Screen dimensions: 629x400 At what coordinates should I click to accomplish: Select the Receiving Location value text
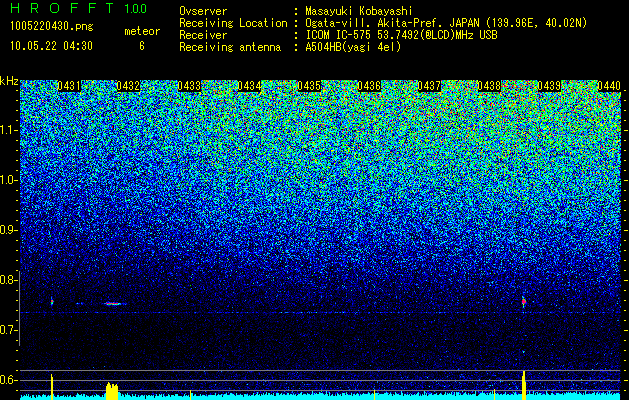(446, 23)
